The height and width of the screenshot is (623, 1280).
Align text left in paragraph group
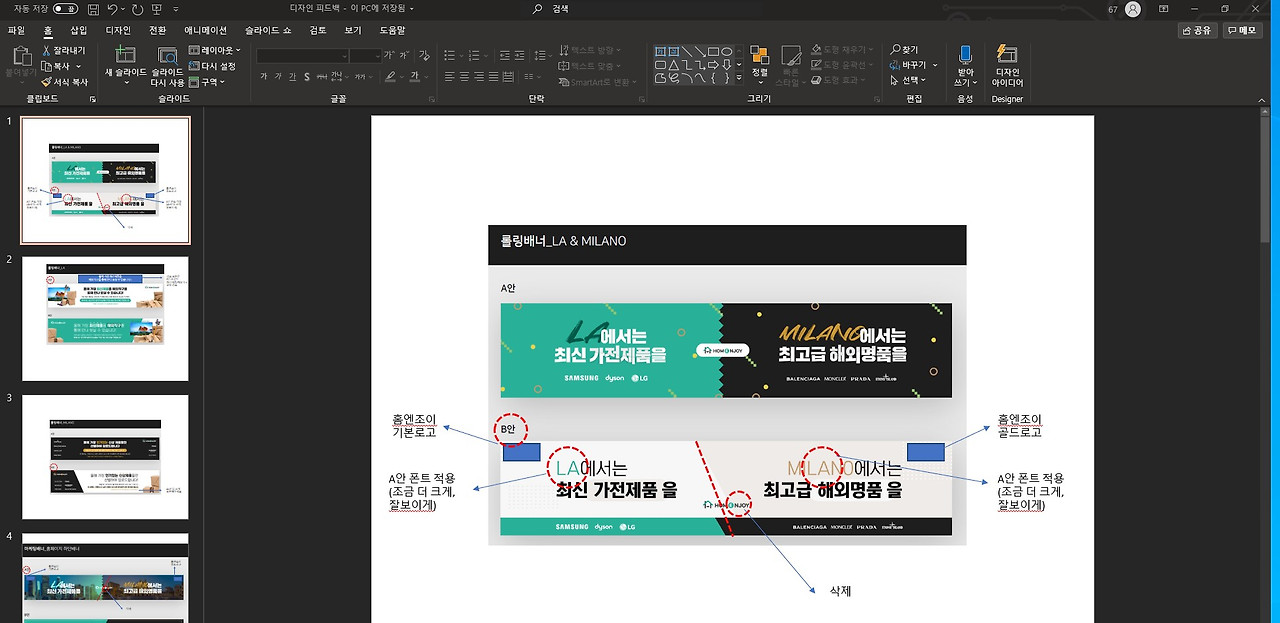[x=450, y=77]
